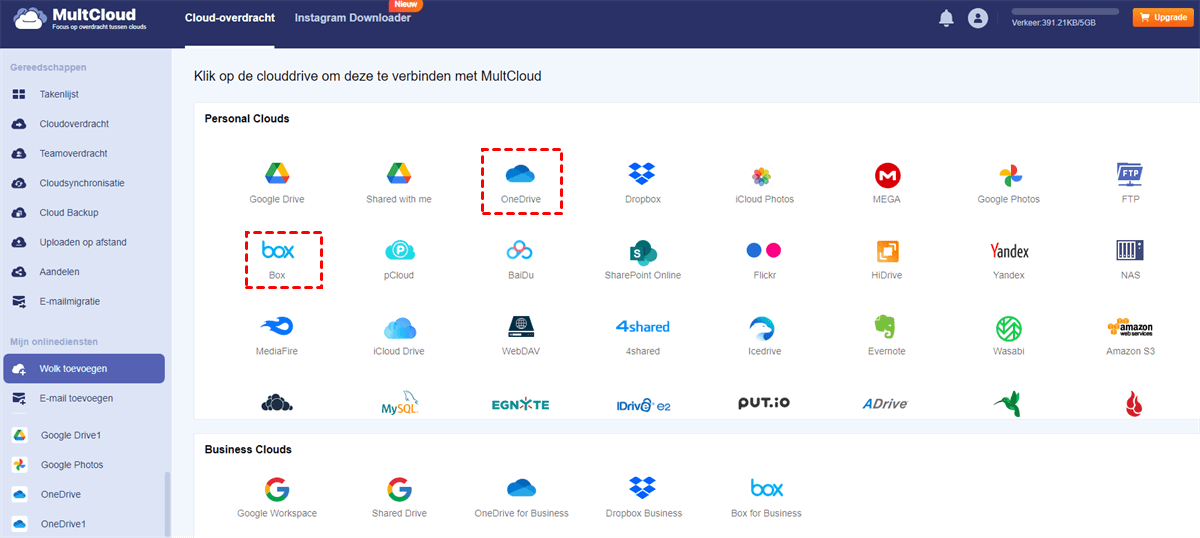The height and width of the screenshot is (538, 1200).
Task: Open the notifications bell
Action: [x=946, y=18]
